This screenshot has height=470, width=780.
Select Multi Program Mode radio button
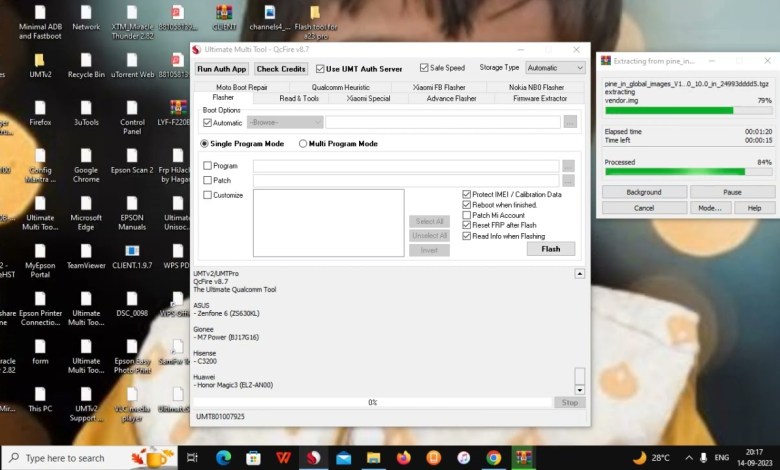click(x=303, y=144)
